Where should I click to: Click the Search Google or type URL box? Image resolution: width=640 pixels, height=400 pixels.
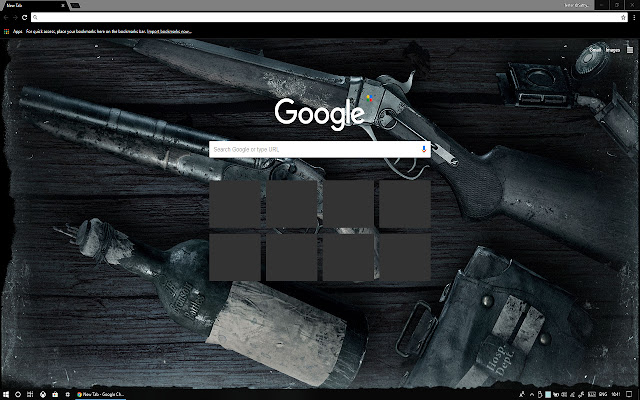320,149
